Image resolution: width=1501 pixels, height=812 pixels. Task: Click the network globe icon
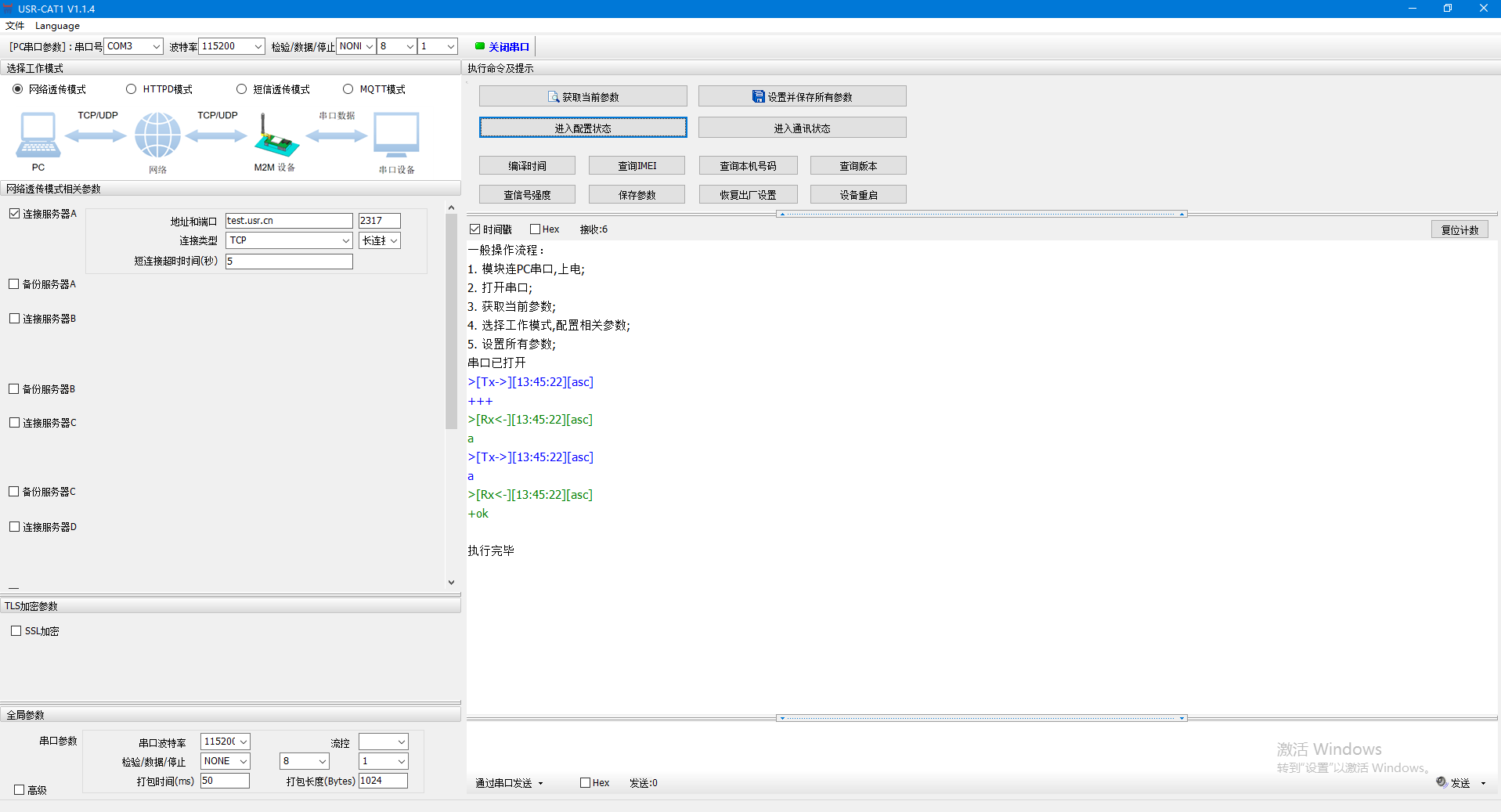point(157,135)
